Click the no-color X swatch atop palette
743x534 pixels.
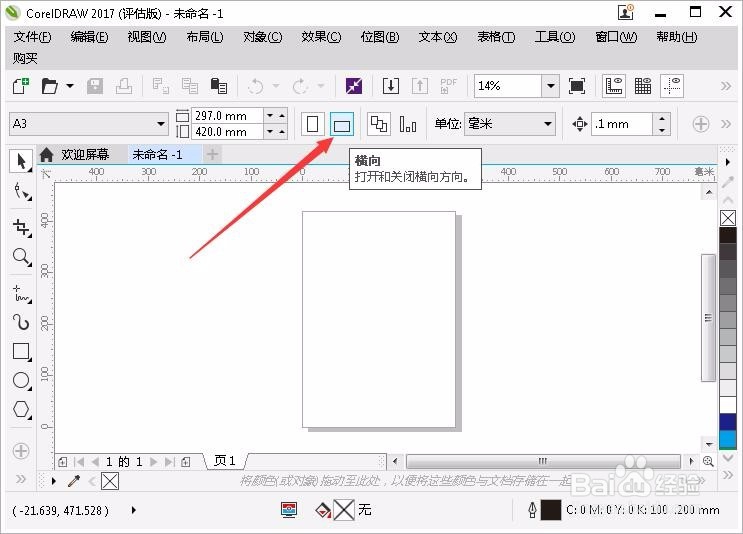coord(728,218)
